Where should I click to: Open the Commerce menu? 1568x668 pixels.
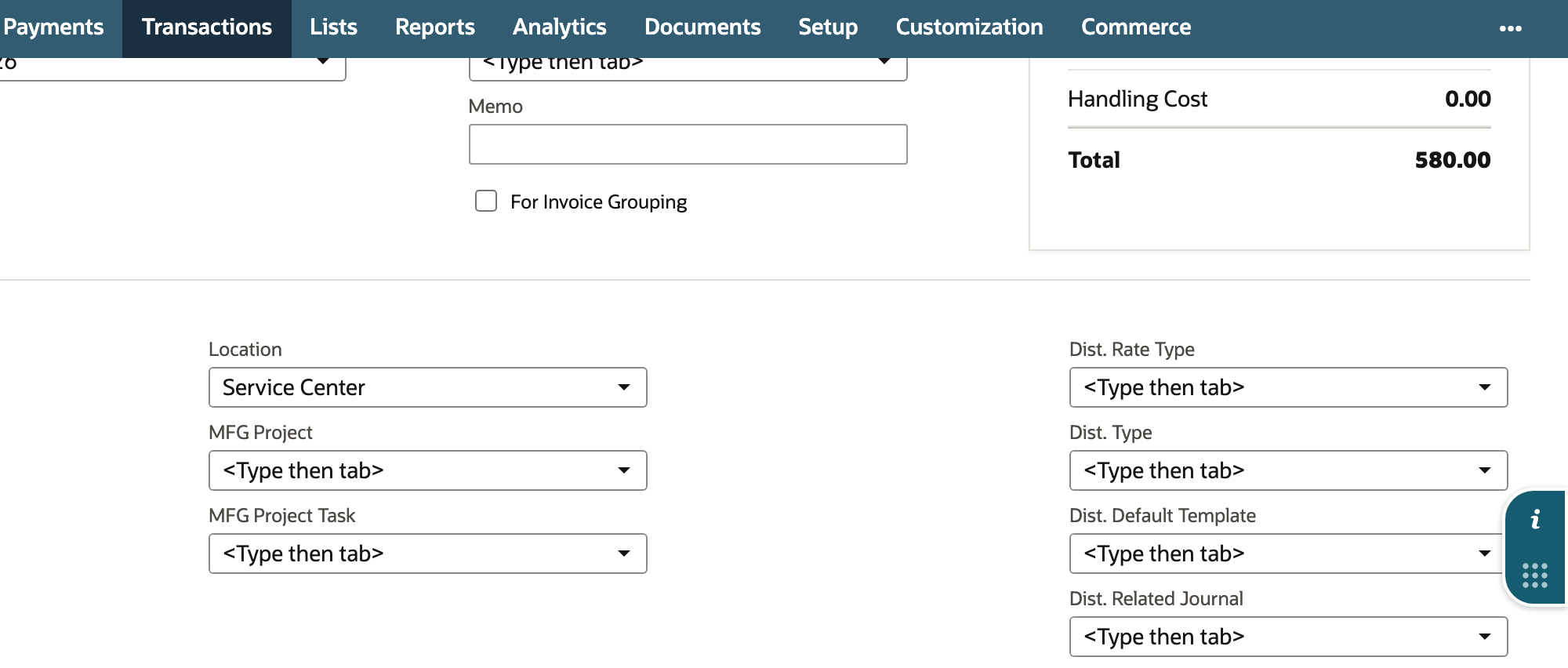point(1136,27)
